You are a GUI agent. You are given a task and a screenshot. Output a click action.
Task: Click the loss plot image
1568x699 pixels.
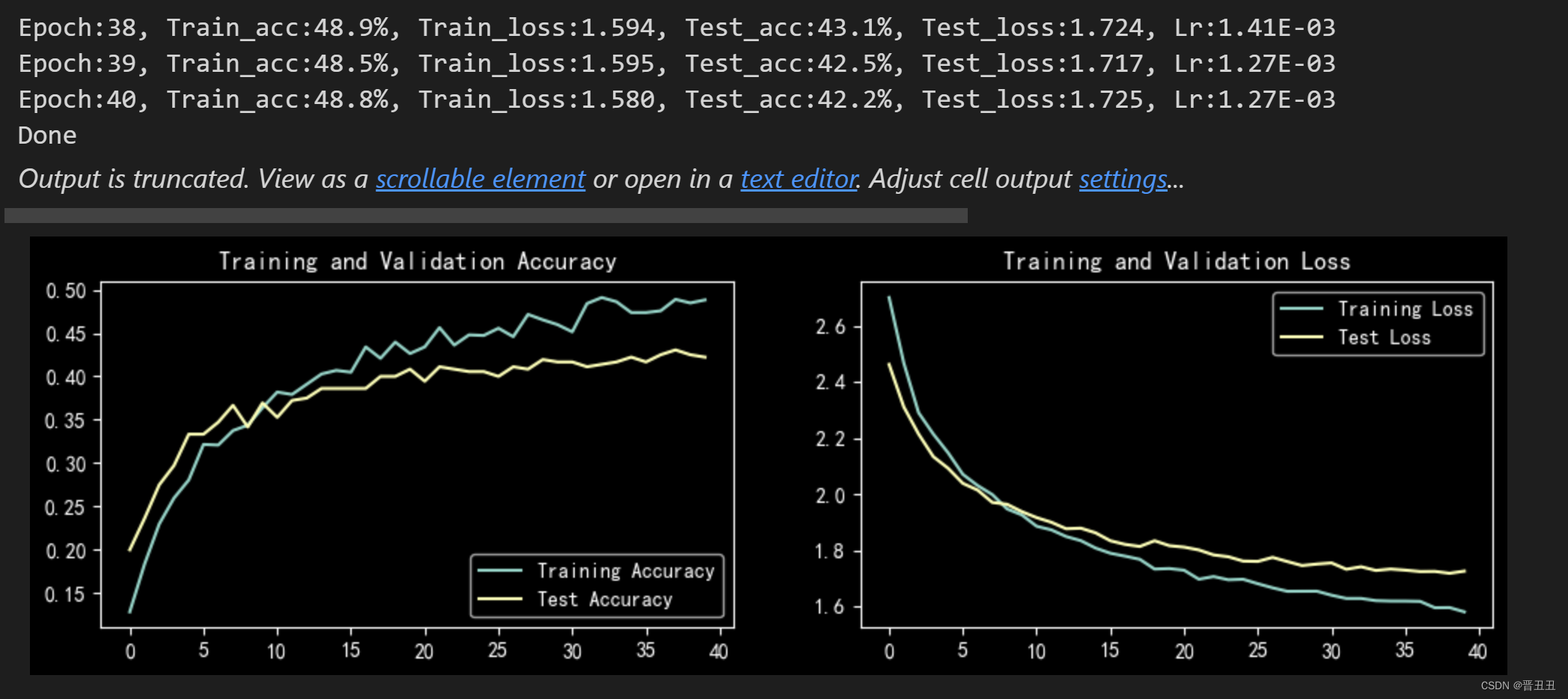click(x=1177, y=455)
